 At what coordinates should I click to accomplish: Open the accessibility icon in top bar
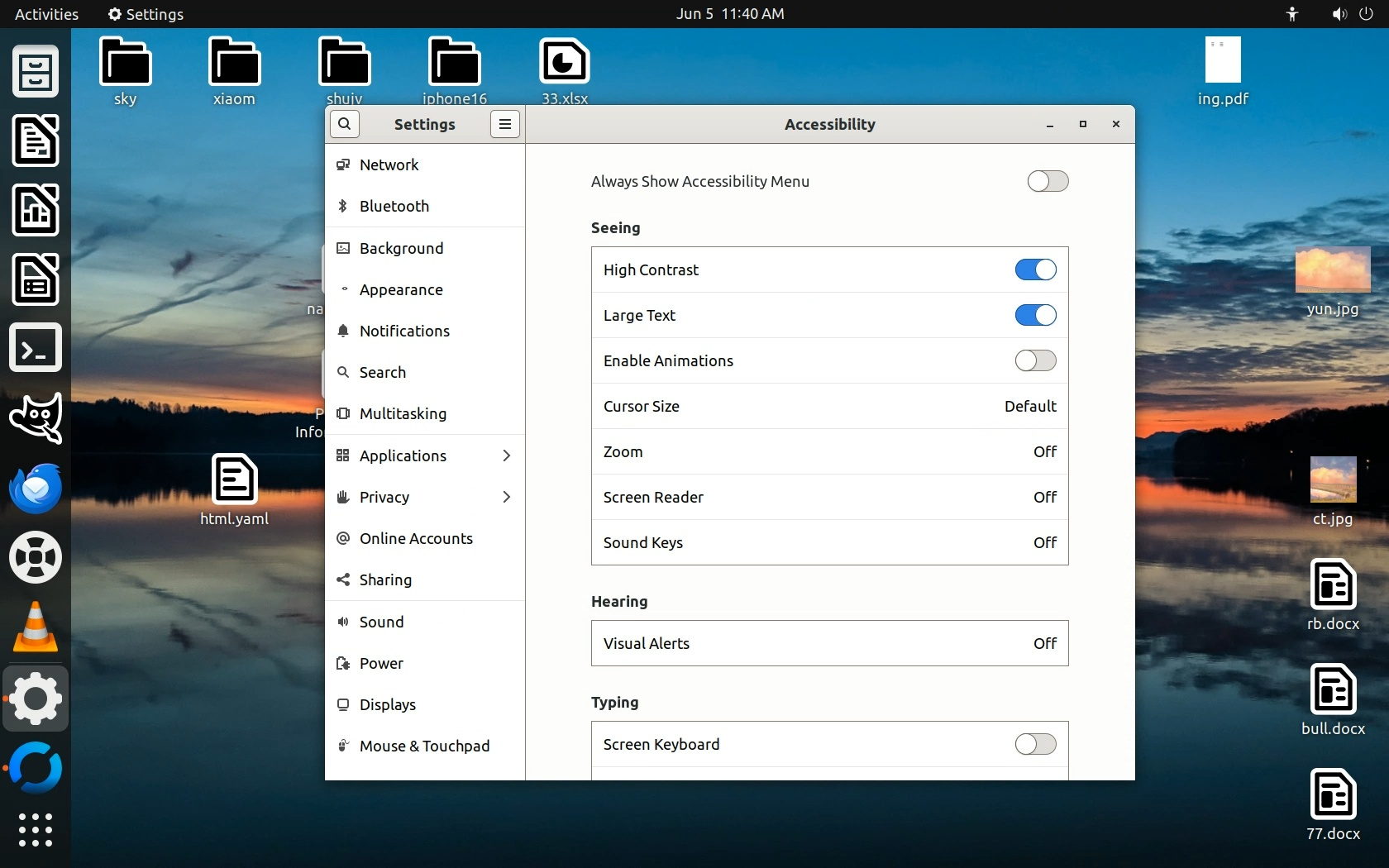(x=1292, y=14)
